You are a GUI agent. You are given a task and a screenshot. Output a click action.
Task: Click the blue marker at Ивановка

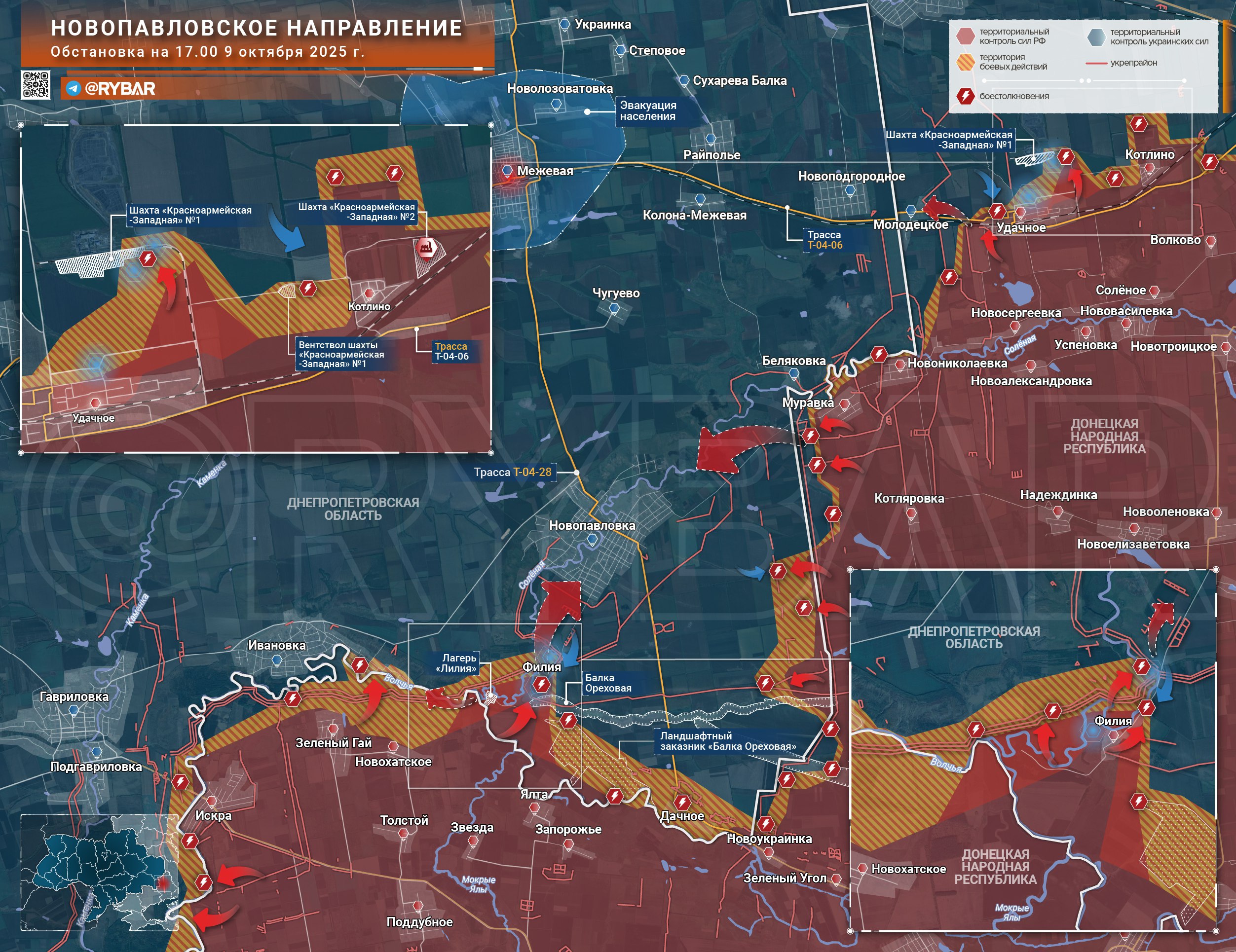coord(277,660)
